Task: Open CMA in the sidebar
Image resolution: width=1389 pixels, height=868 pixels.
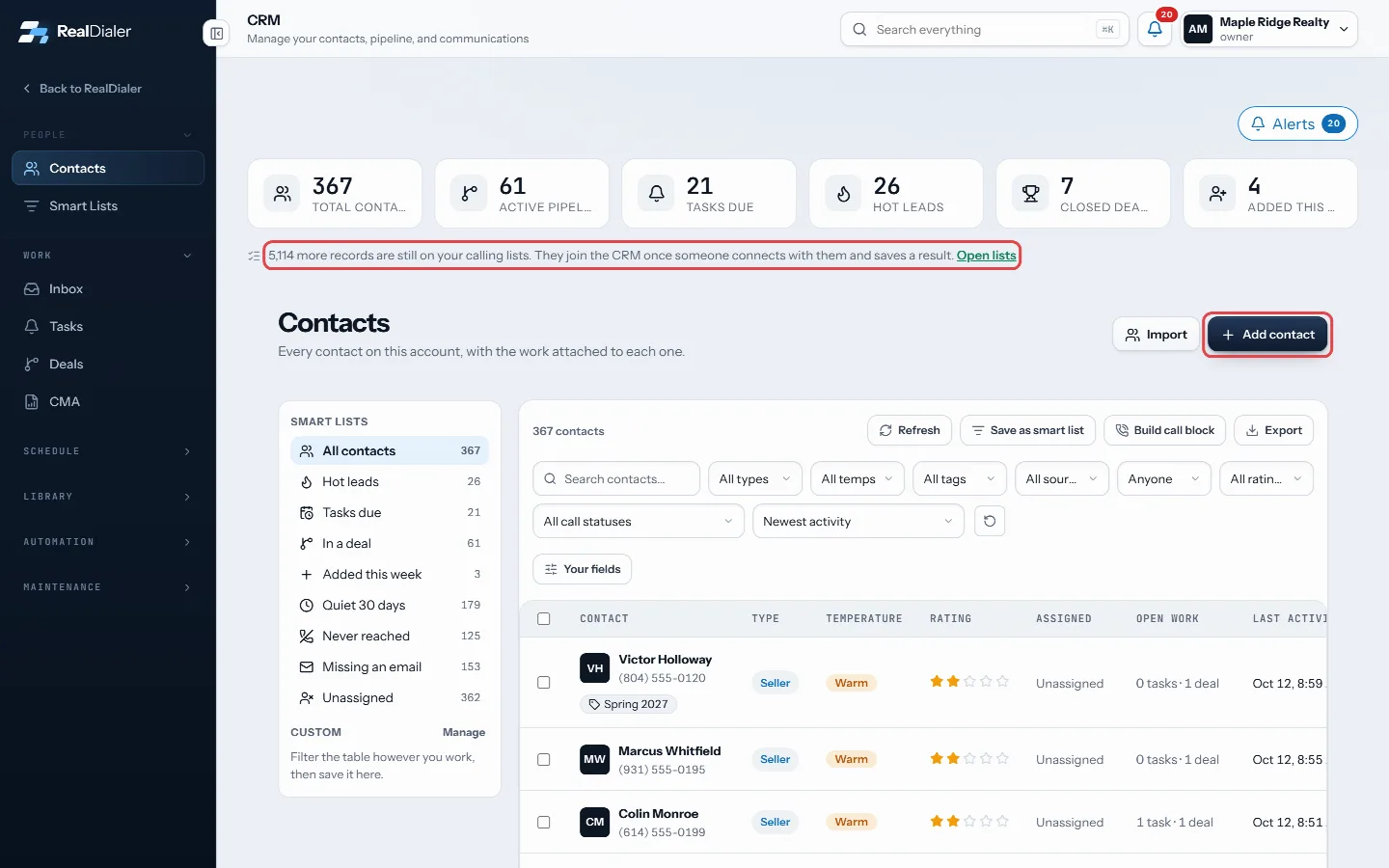Action: coord(108,401)
